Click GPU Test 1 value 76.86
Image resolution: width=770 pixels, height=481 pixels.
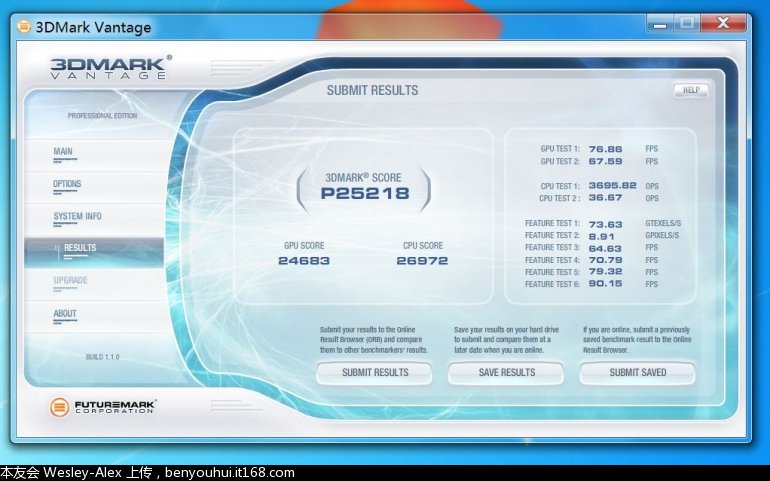pos(605,149)
